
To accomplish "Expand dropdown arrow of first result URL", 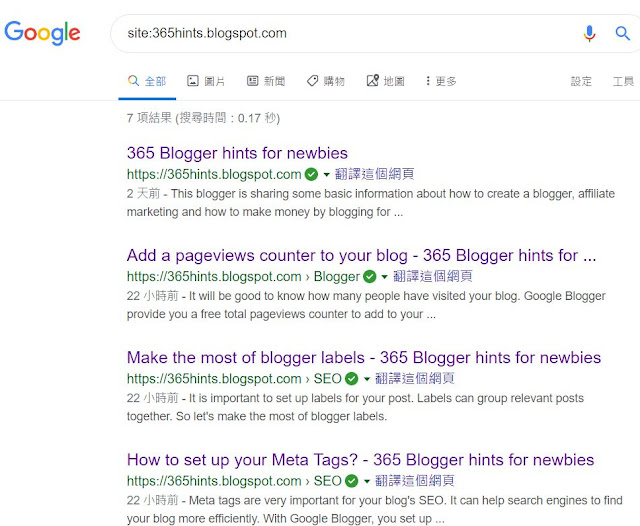I will click(x=327, y=175).
